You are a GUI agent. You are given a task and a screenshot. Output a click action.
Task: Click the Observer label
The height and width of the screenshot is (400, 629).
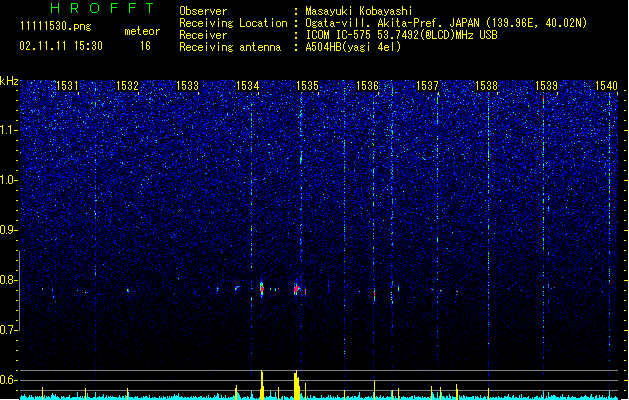(x=203, y=11)
